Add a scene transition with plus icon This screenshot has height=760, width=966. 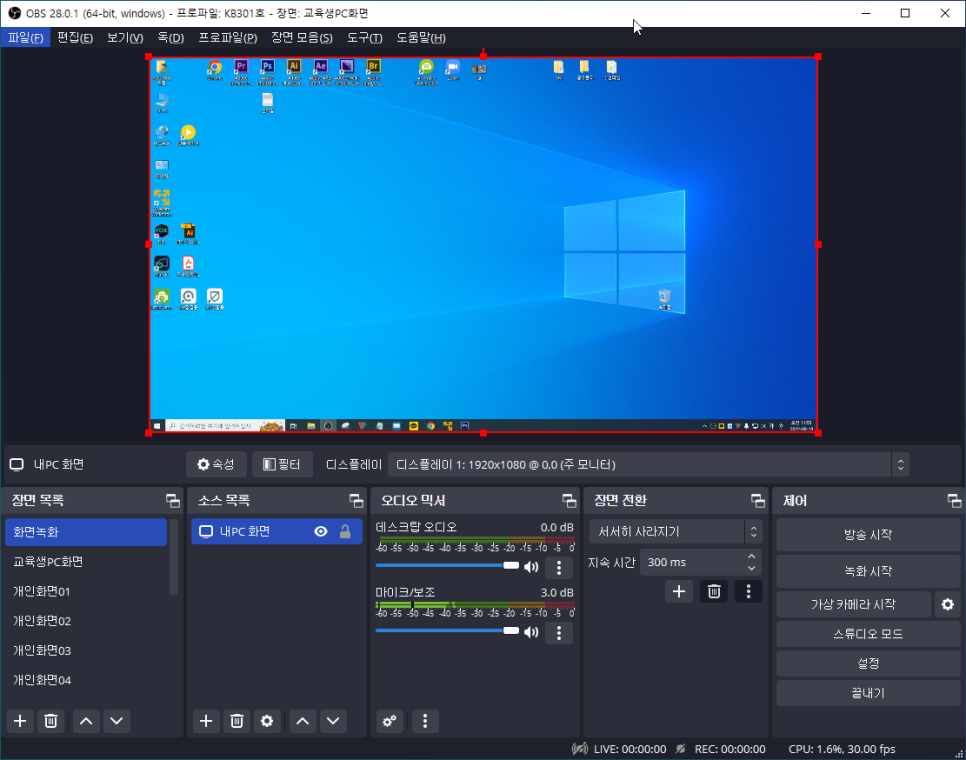point(679,591)
